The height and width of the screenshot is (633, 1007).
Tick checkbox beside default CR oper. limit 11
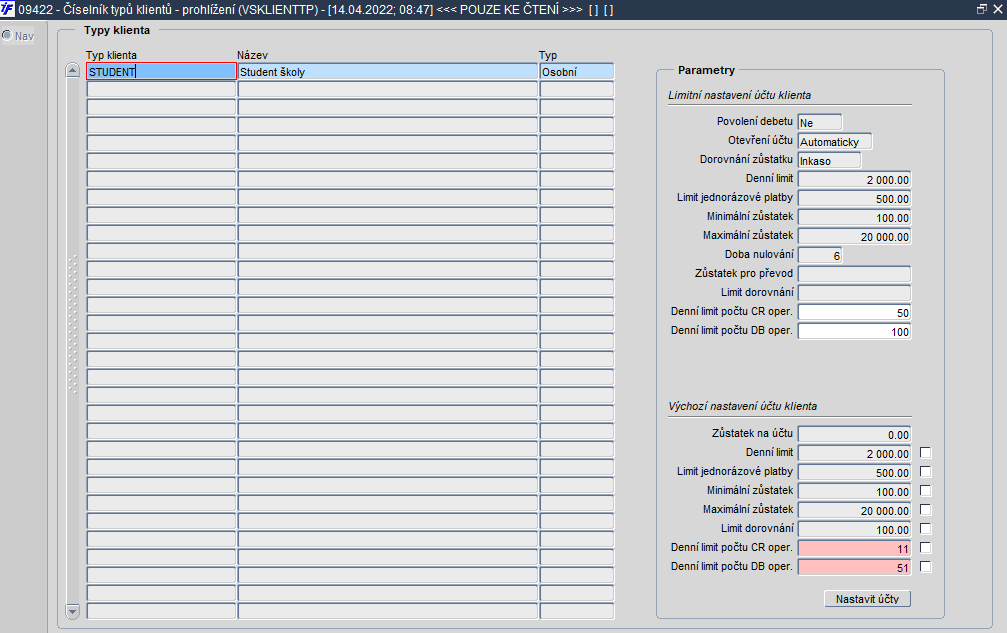click(x=925, y=548)
